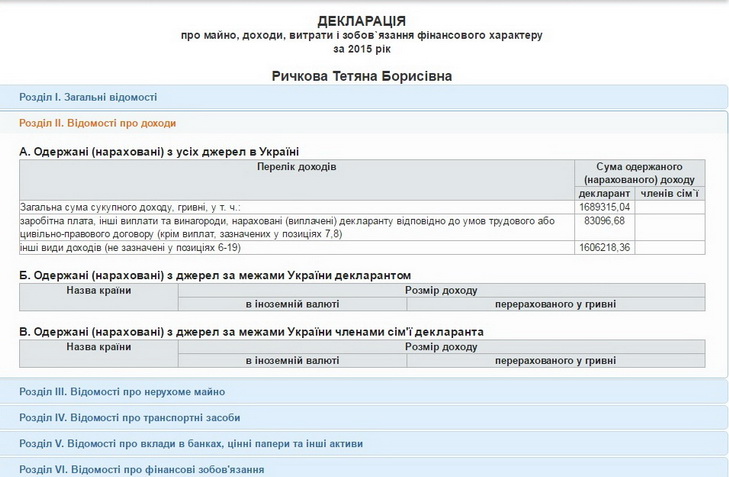Click в іноземній валюті header in table В
Screen dimensions: 729x477
click(x=292, y=361)
